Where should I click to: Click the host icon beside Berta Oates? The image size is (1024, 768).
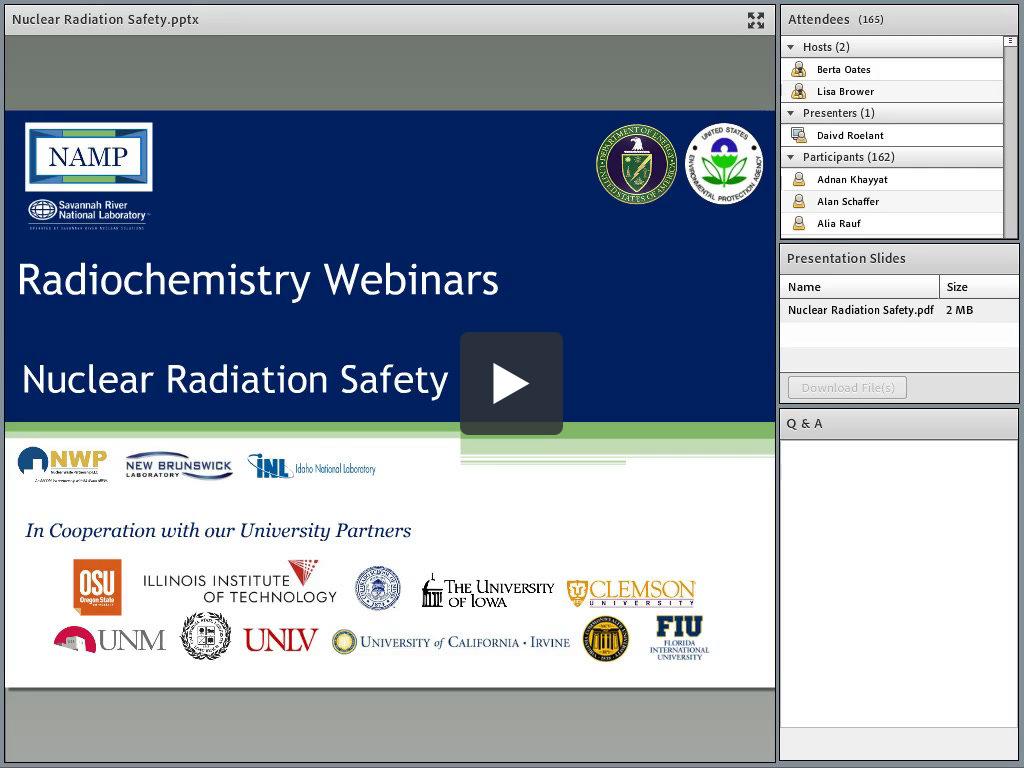coord(798,69)
